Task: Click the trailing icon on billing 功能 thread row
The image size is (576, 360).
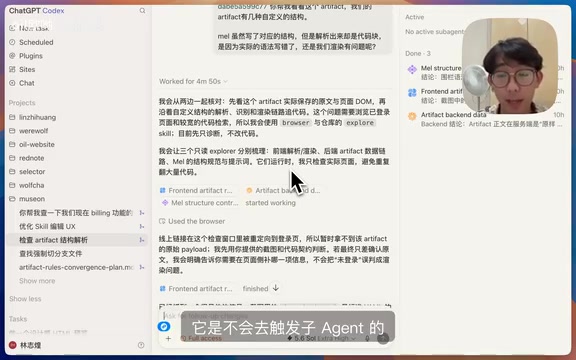Action: pyautogui.click(x=141, y=213)
